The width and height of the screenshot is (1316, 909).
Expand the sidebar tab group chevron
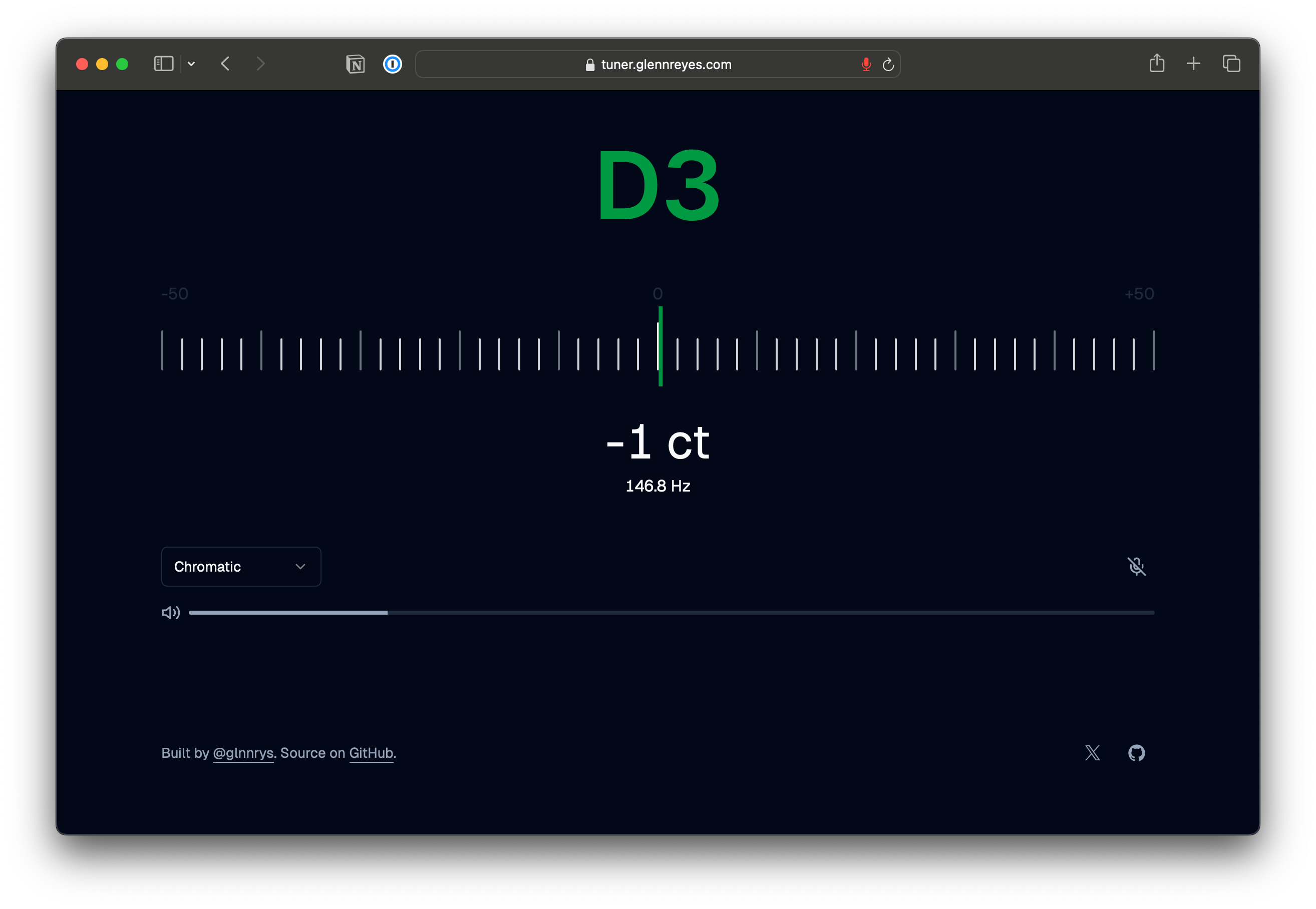191,64
